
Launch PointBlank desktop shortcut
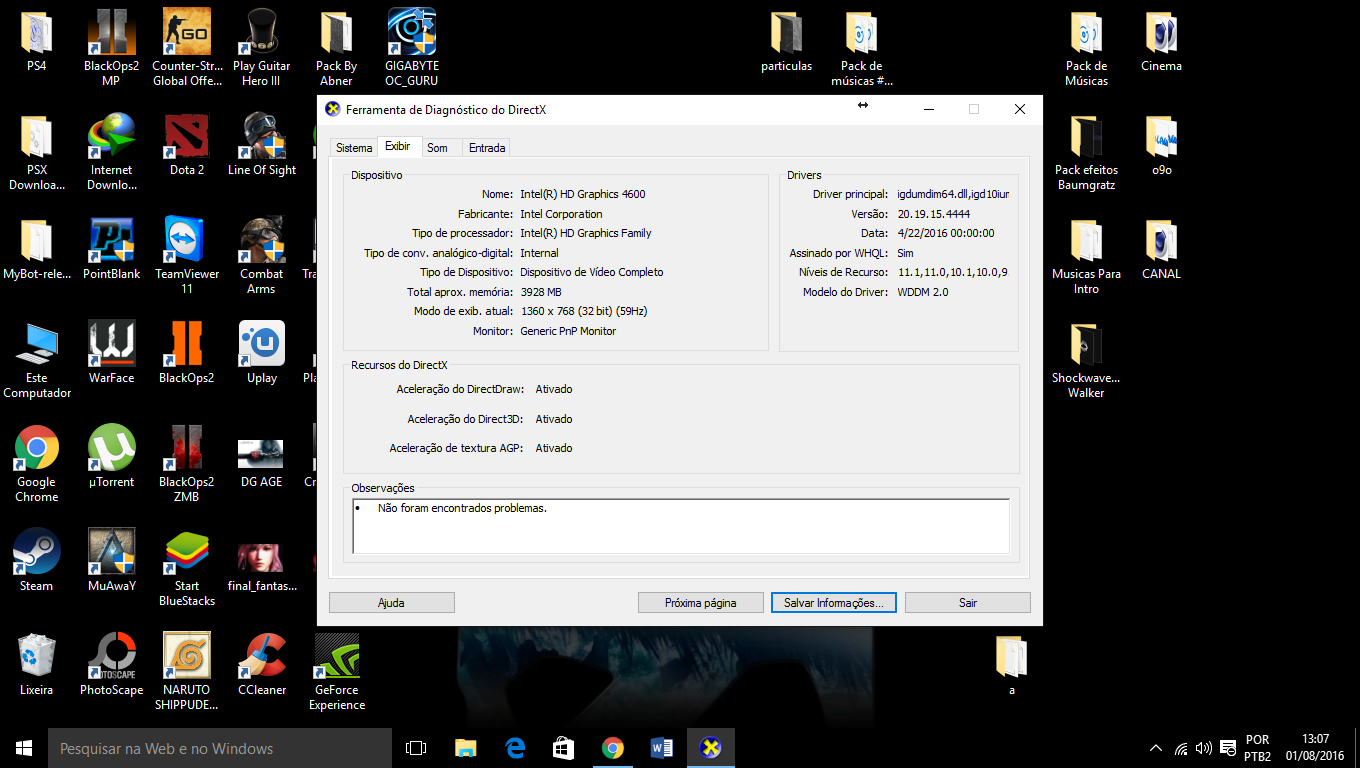coord(112,249)
